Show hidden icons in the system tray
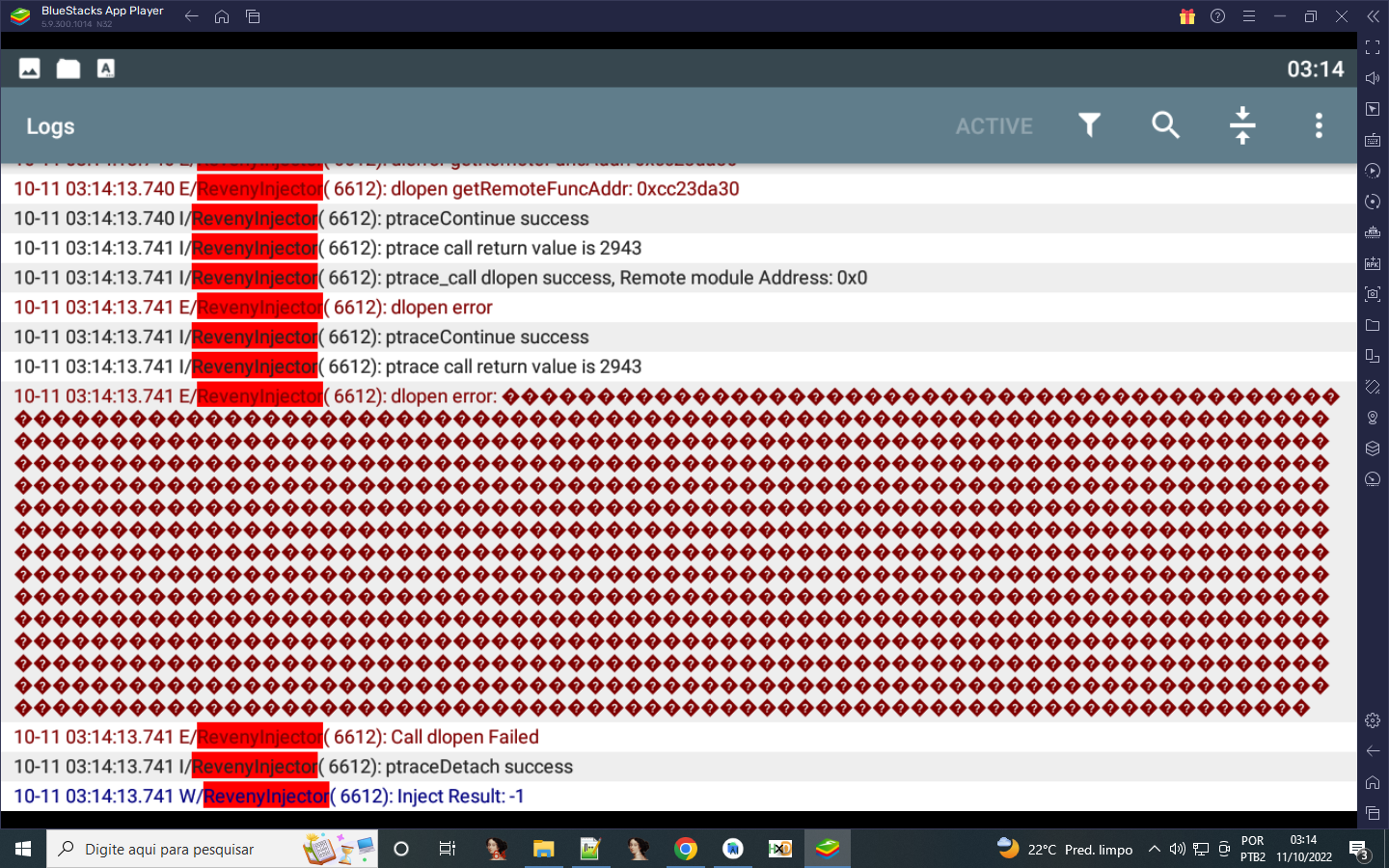1389x868 pixels. (x=1154, y=849)
